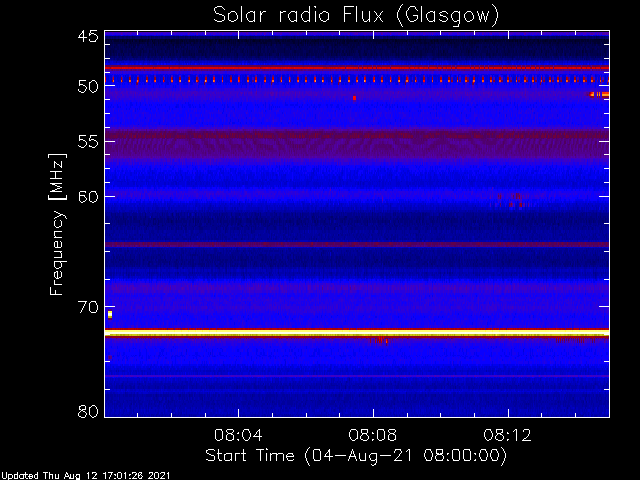Click the 'Frequency [MHz]' vertical axis title
The height and width of the screenshot is (480, 640).
click(x=57, y=224)
